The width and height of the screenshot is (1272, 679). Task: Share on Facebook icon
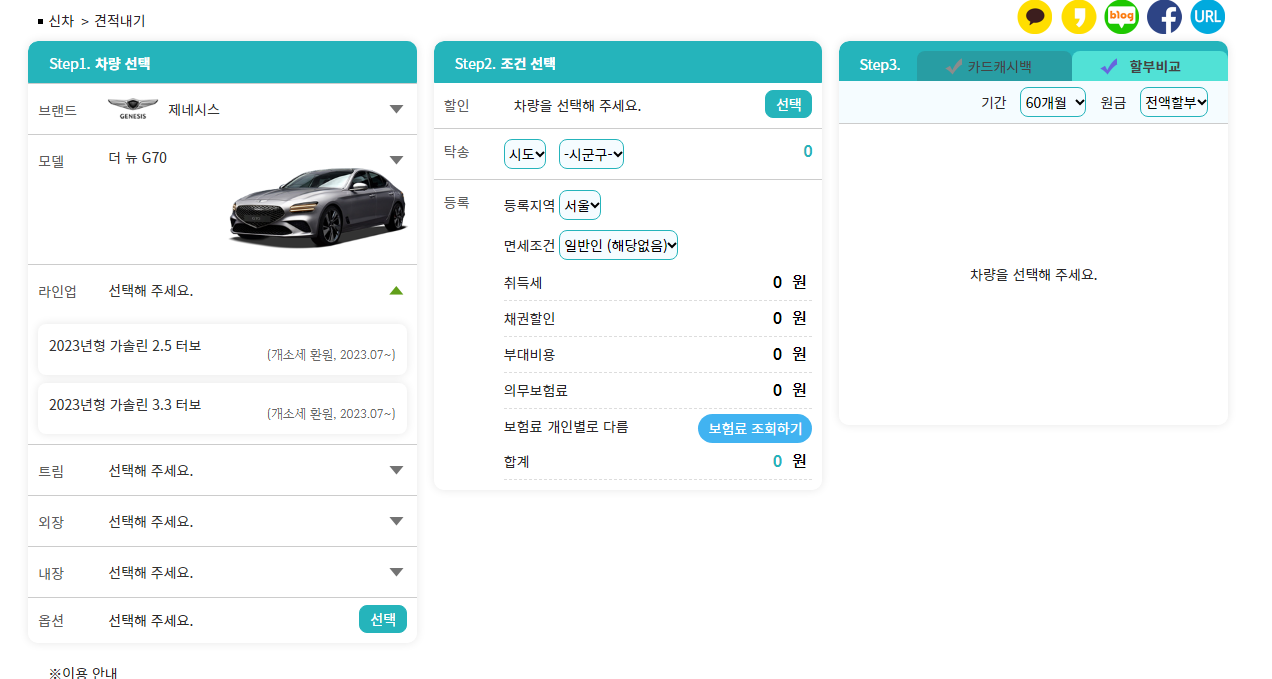1165,17
